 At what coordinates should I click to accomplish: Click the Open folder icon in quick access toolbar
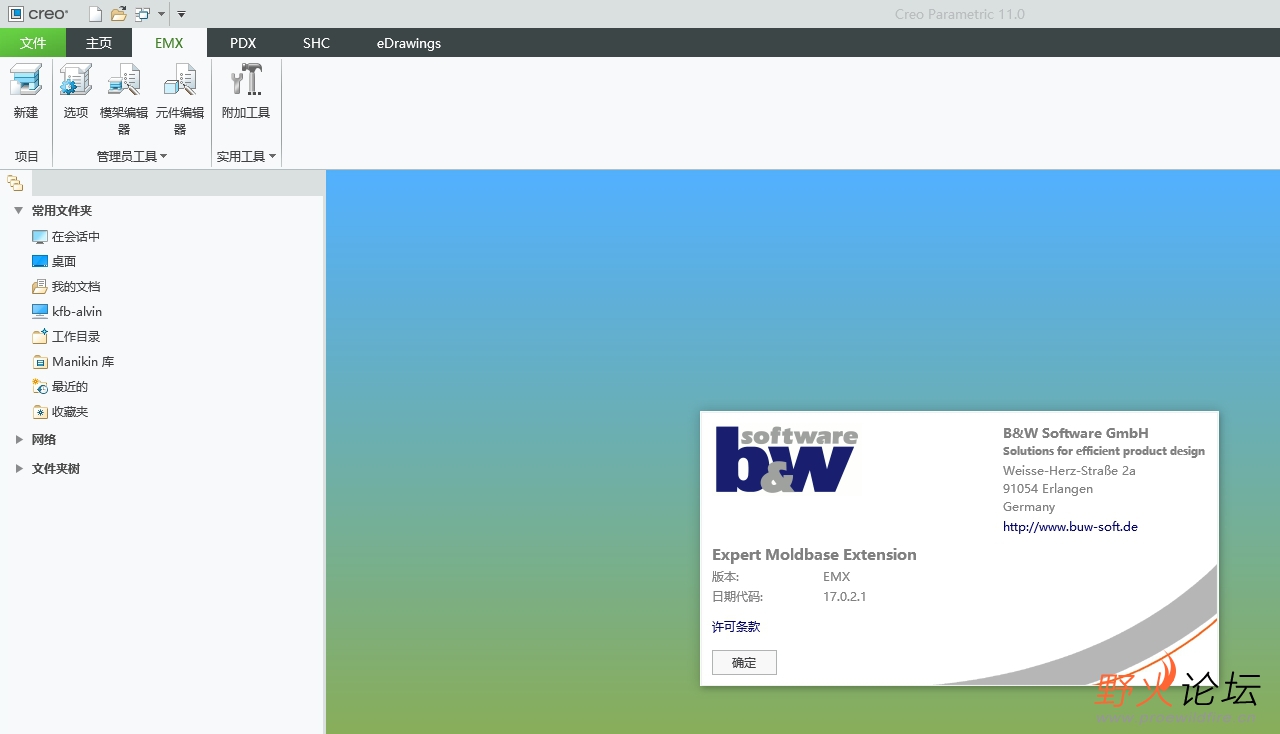pyautogui.click(x=119, y=14)
